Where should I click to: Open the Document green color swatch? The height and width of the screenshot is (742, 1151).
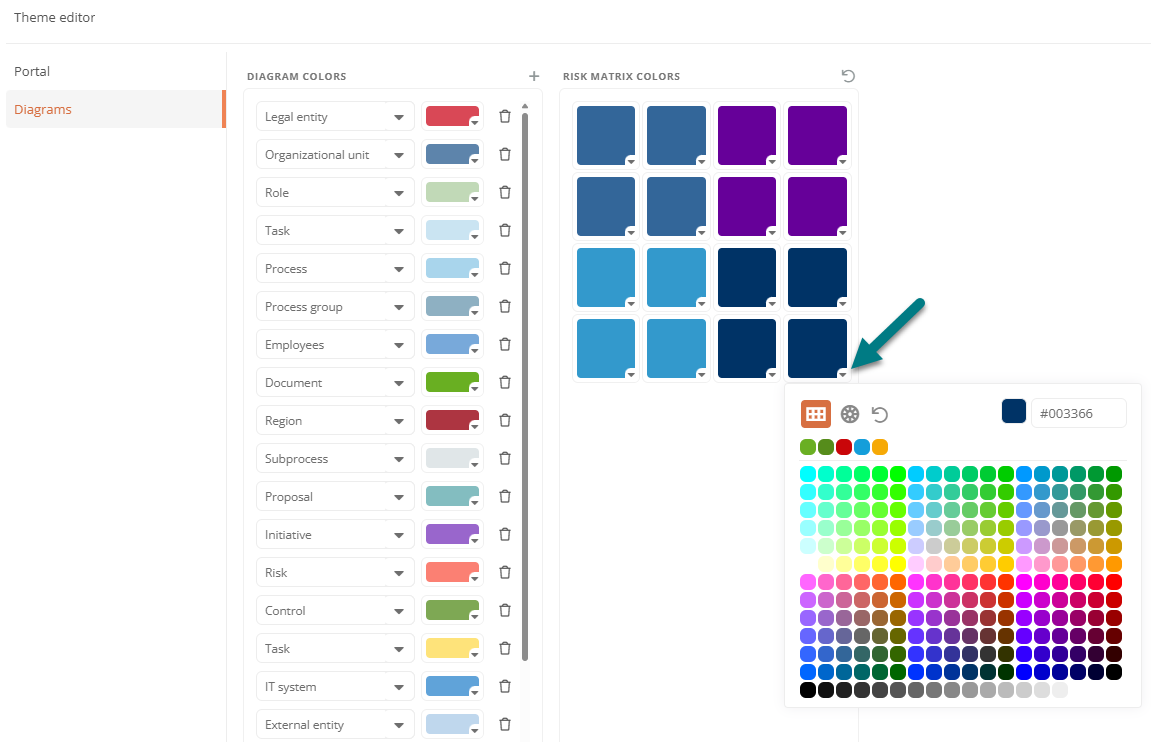452,382
